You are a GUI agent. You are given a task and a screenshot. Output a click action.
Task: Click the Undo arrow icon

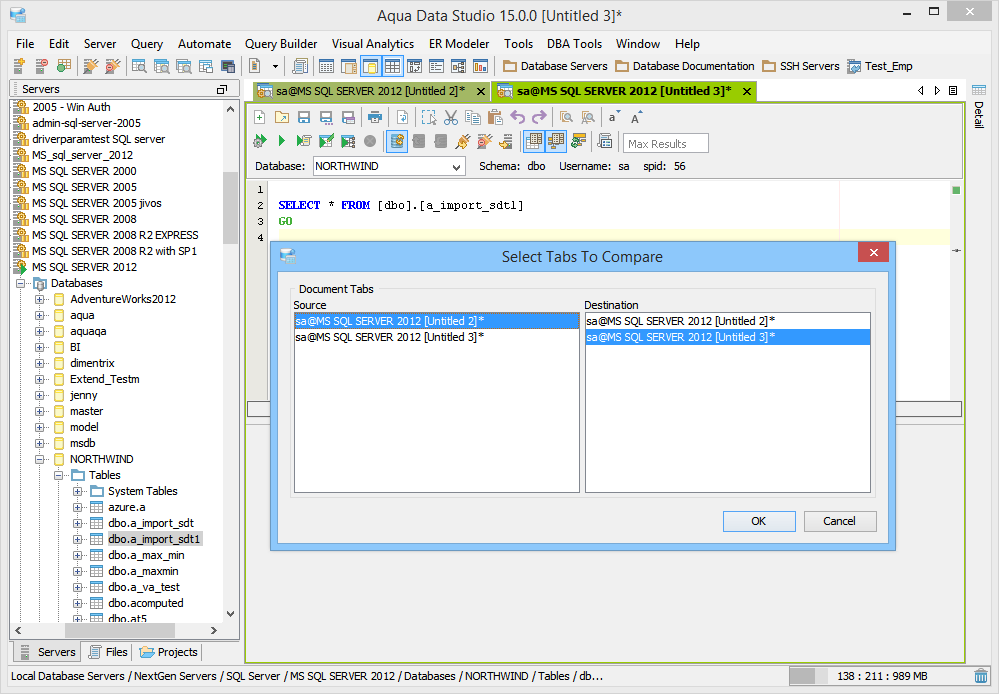517,117
